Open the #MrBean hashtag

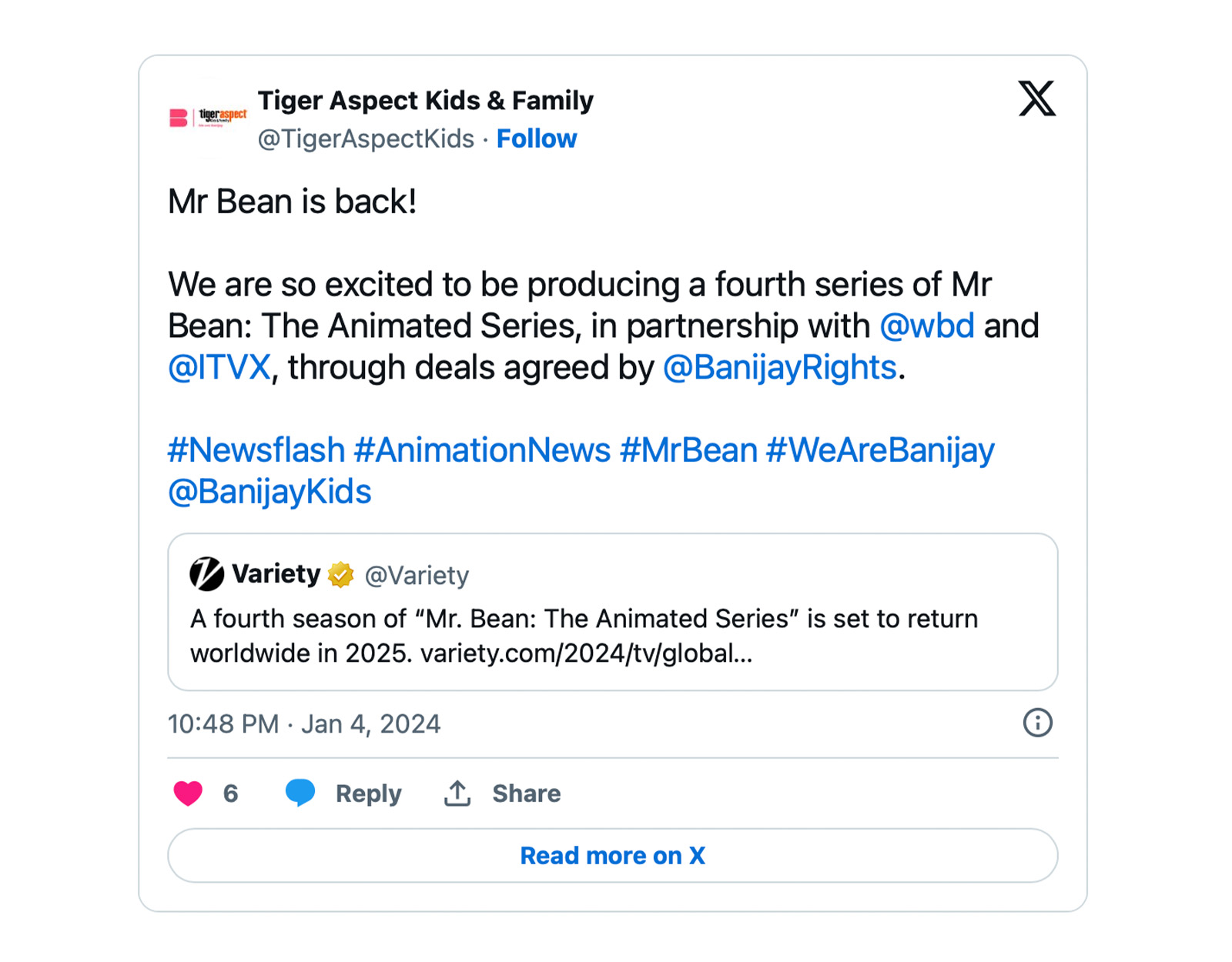688,449
